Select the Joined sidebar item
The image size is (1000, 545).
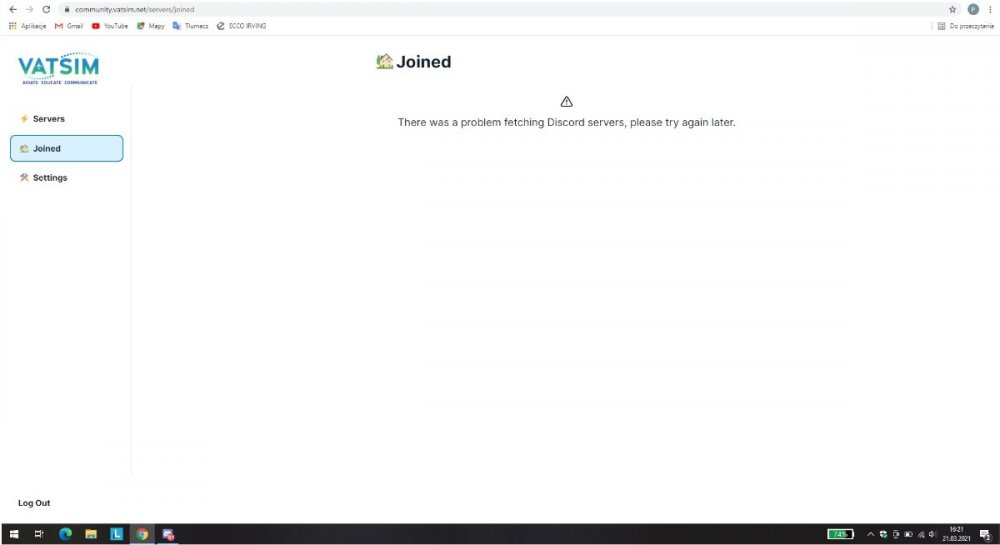[x=66, y=148]
